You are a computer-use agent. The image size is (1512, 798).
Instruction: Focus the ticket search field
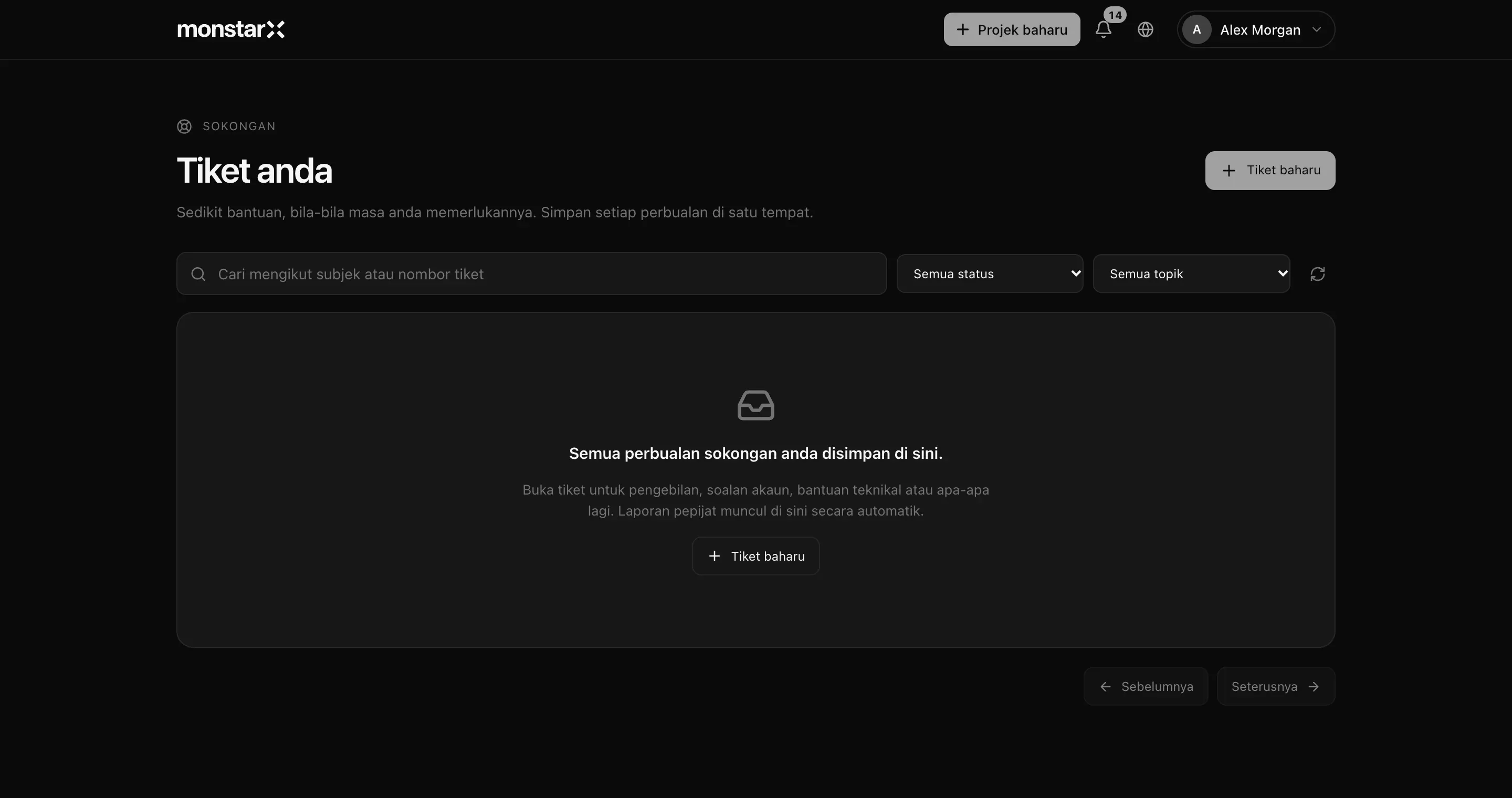tap(531, 274)
